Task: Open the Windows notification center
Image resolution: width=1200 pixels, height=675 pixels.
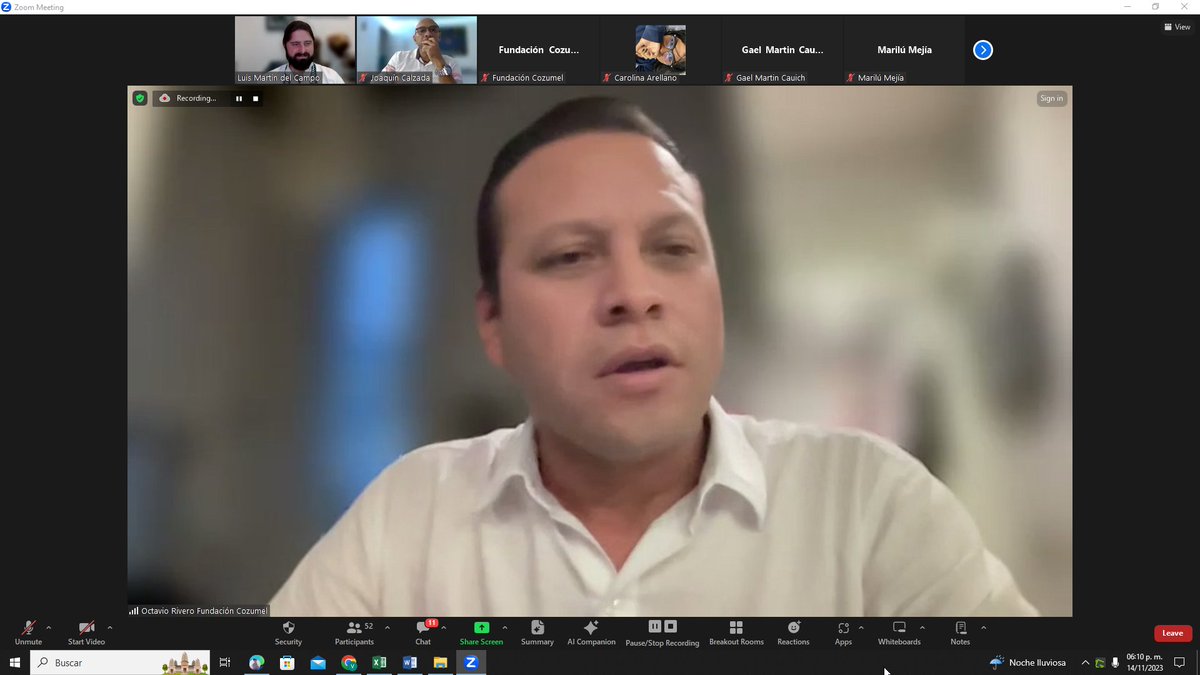Action: tap(1179, 662)
